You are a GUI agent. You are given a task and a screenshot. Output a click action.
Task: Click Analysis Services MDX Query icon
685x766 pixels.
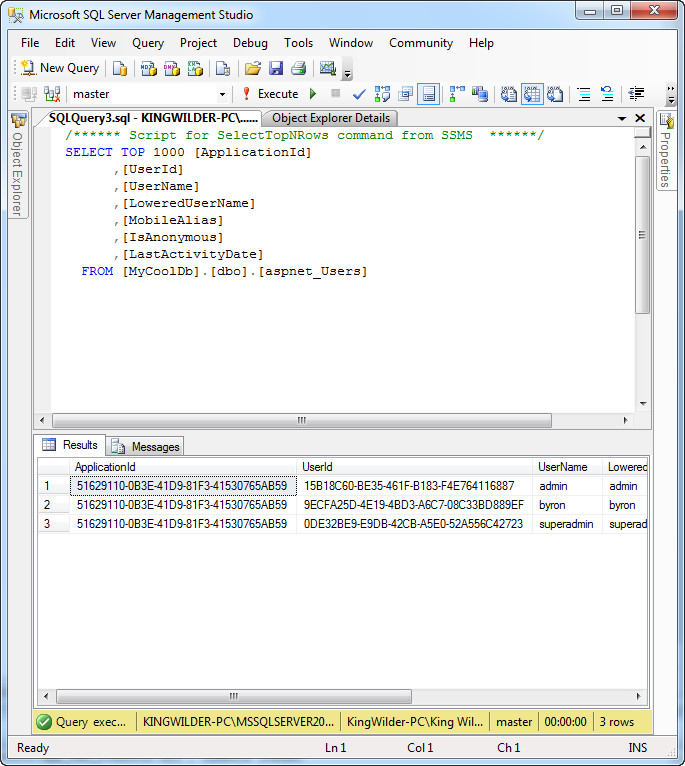pyautogui.click(x=149, y=68)
